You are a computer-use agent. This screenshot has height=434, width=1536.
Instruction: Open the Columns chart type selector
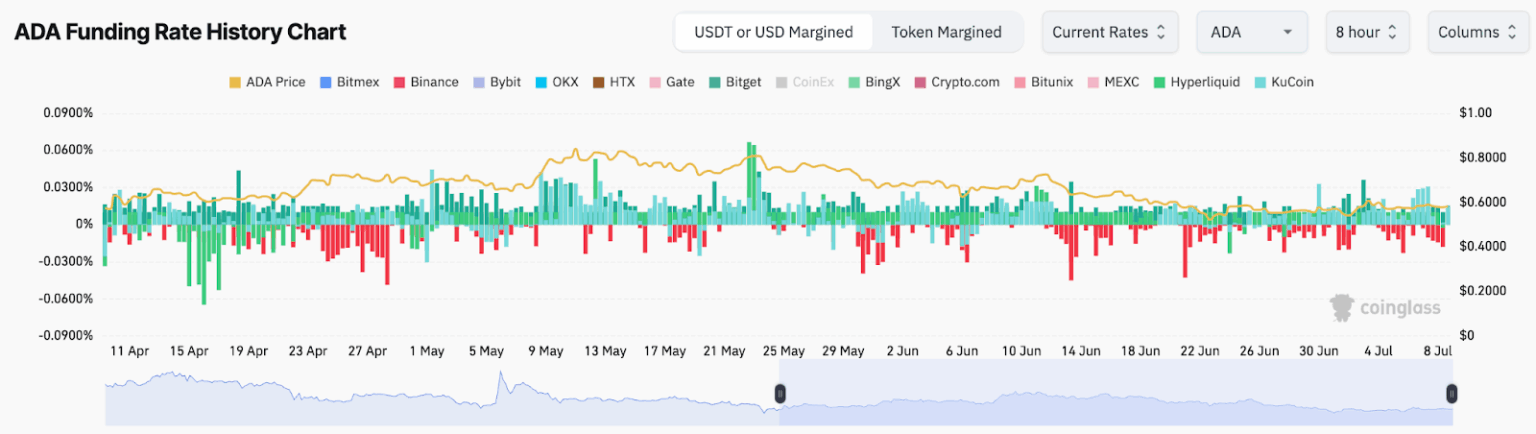click(1477, 32)
